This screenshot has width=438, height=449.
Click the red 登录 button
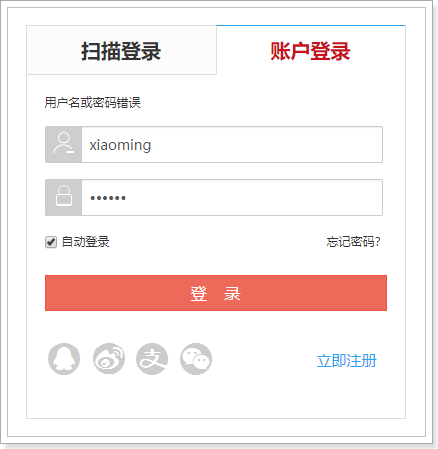216,293
